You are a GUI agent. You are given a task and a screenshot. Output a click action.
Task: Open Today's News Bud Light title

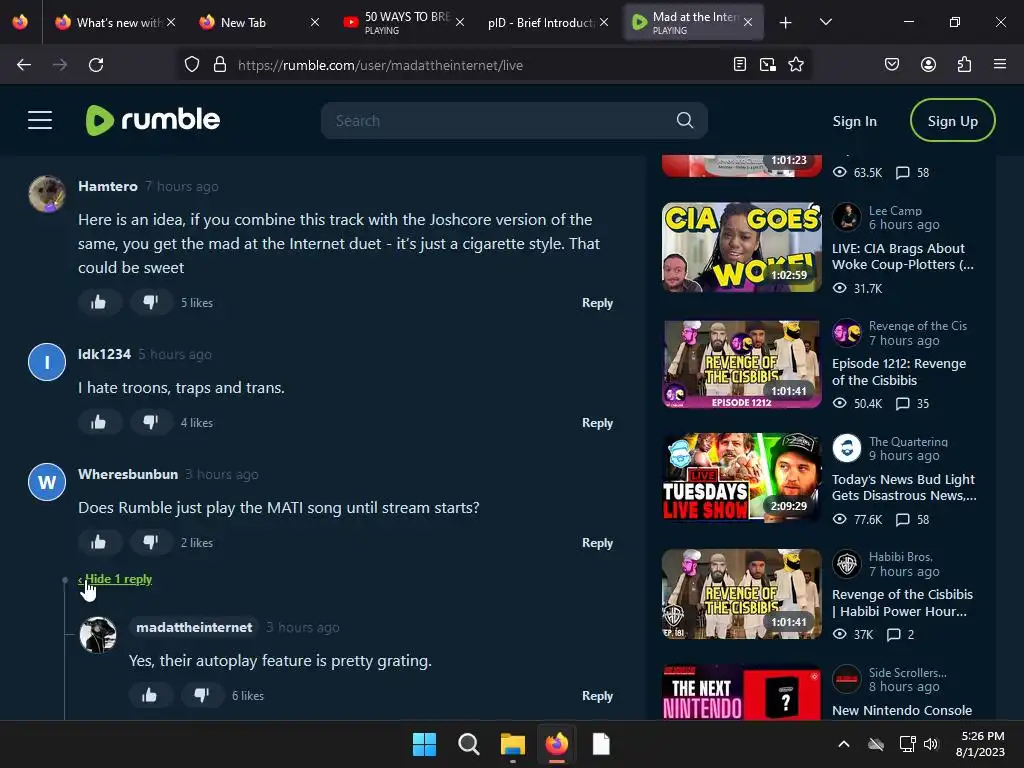point(904,487)
